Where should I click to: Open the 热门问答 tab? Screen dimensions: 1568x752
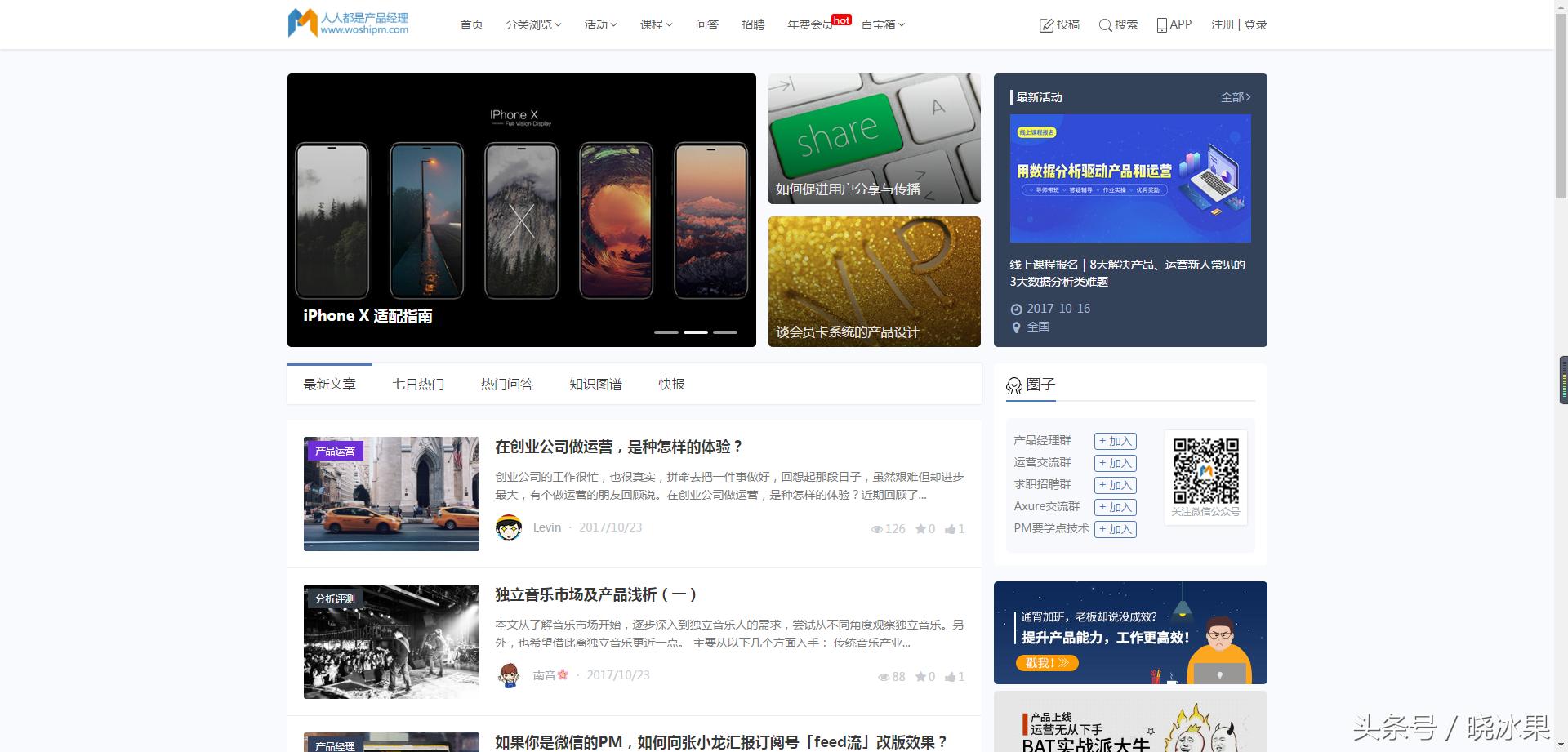[x=507, y=384]
